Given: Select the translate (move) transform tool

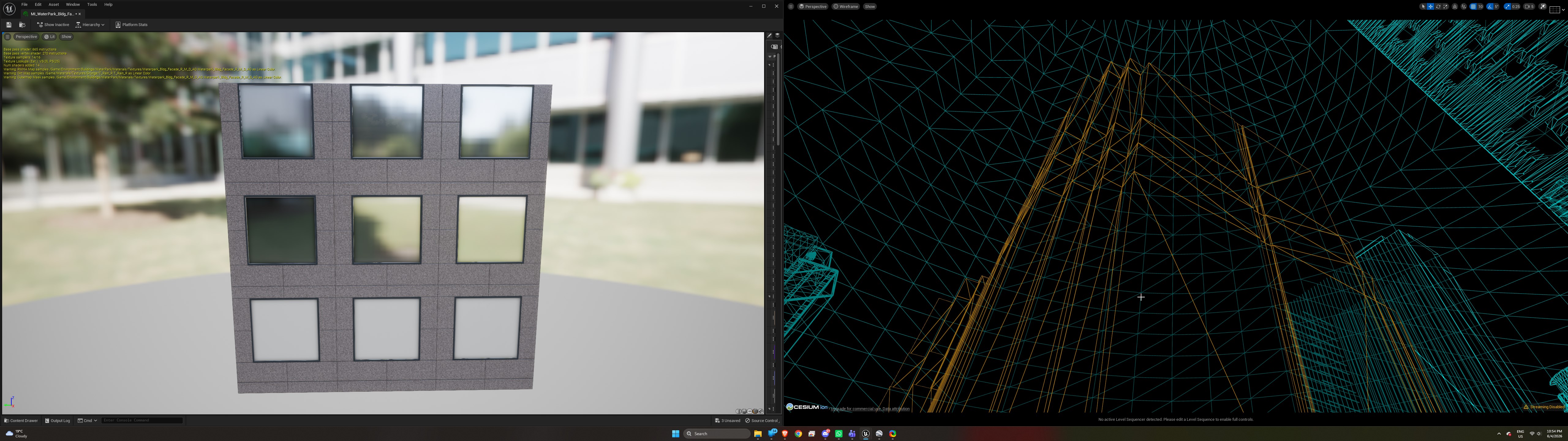Looking at the screenshot, I should pos(1430,7).
